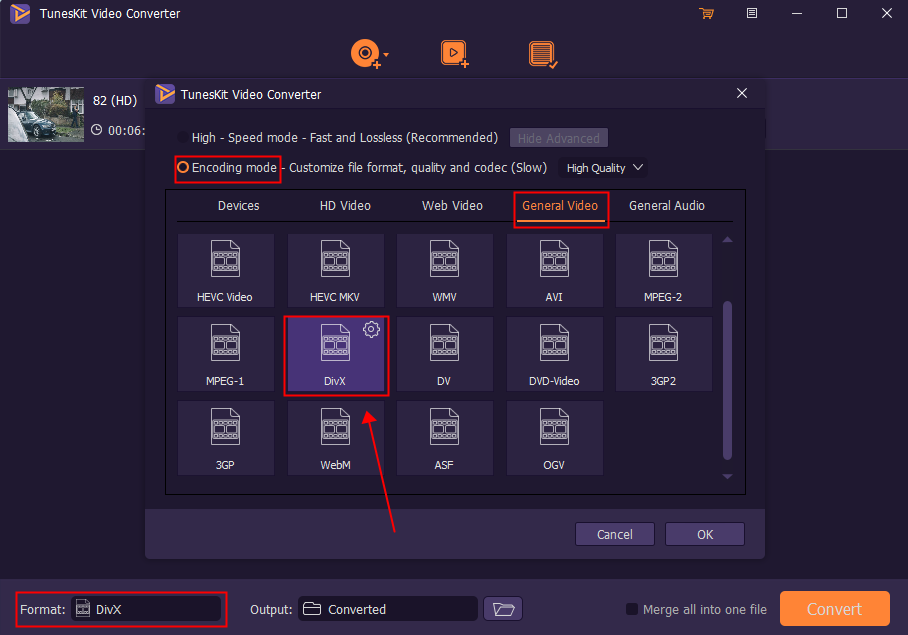Click the Hide Advanced button

click(x=559, y=138)
